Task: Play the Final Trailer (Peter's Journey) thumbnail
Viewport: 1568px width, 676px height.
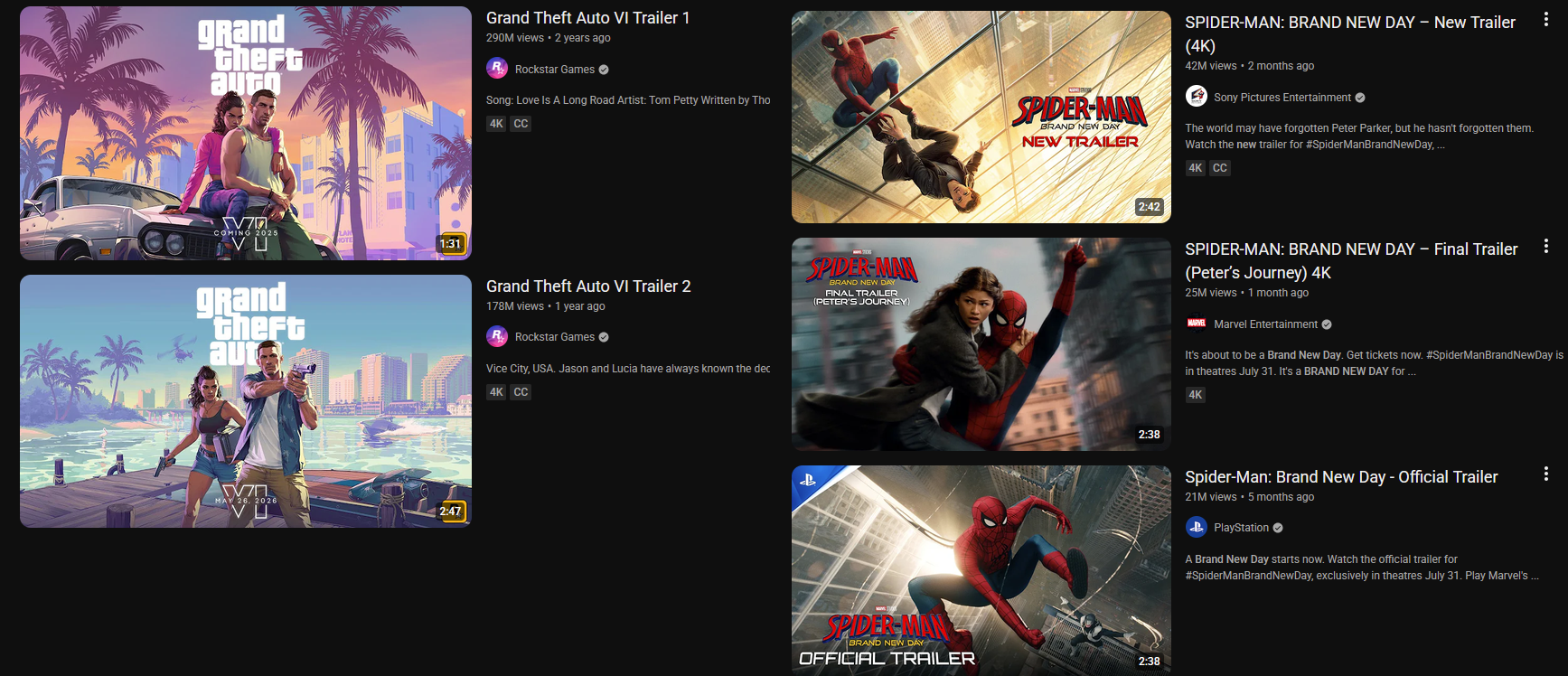Action: click(x=981, y=344)
